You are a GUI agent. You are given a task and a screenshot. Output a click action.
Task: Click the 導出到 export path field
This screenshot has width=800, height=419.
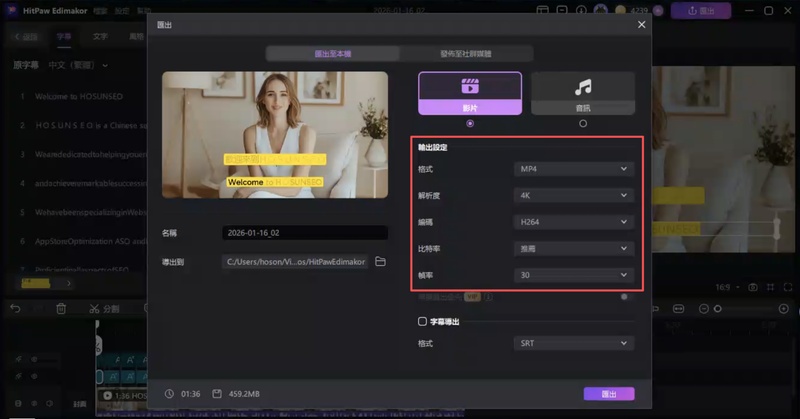(x=295, y=262)
